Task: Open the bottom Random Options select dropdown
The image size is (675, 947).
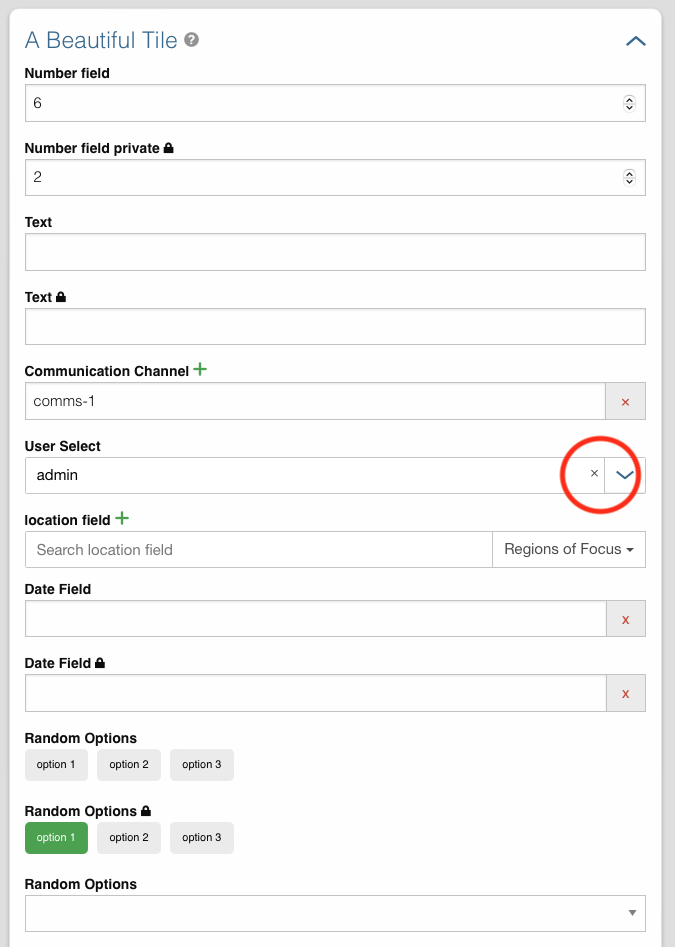Action: tap(335, 913)
